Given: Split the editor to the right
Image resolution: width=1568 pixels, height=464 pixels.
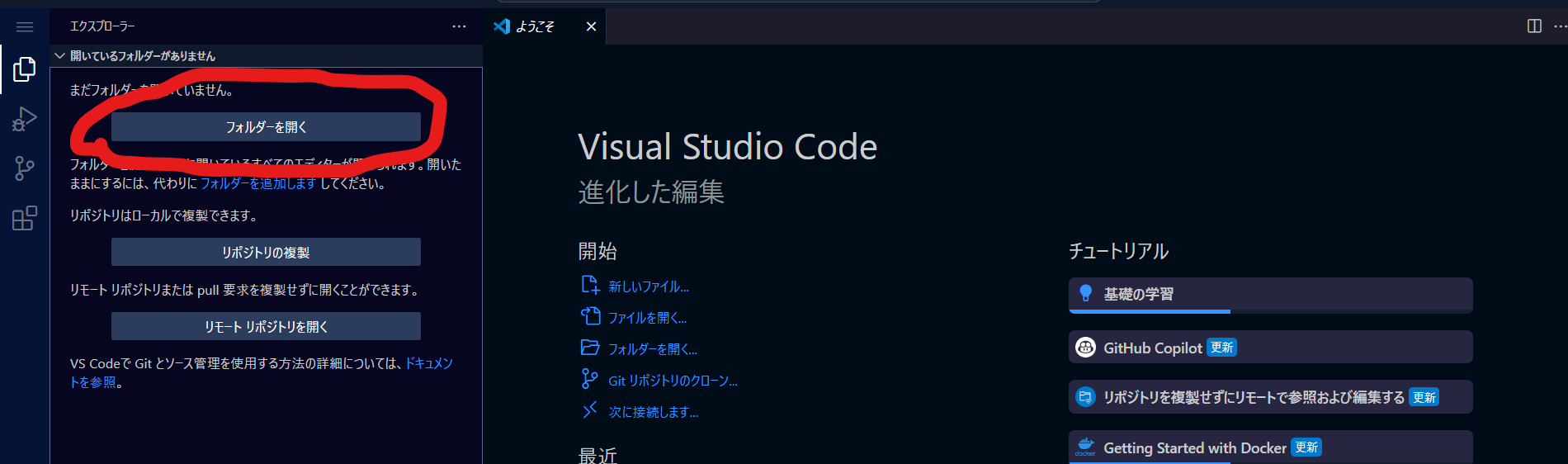Looking at the screenshot, I should 1534,26.
